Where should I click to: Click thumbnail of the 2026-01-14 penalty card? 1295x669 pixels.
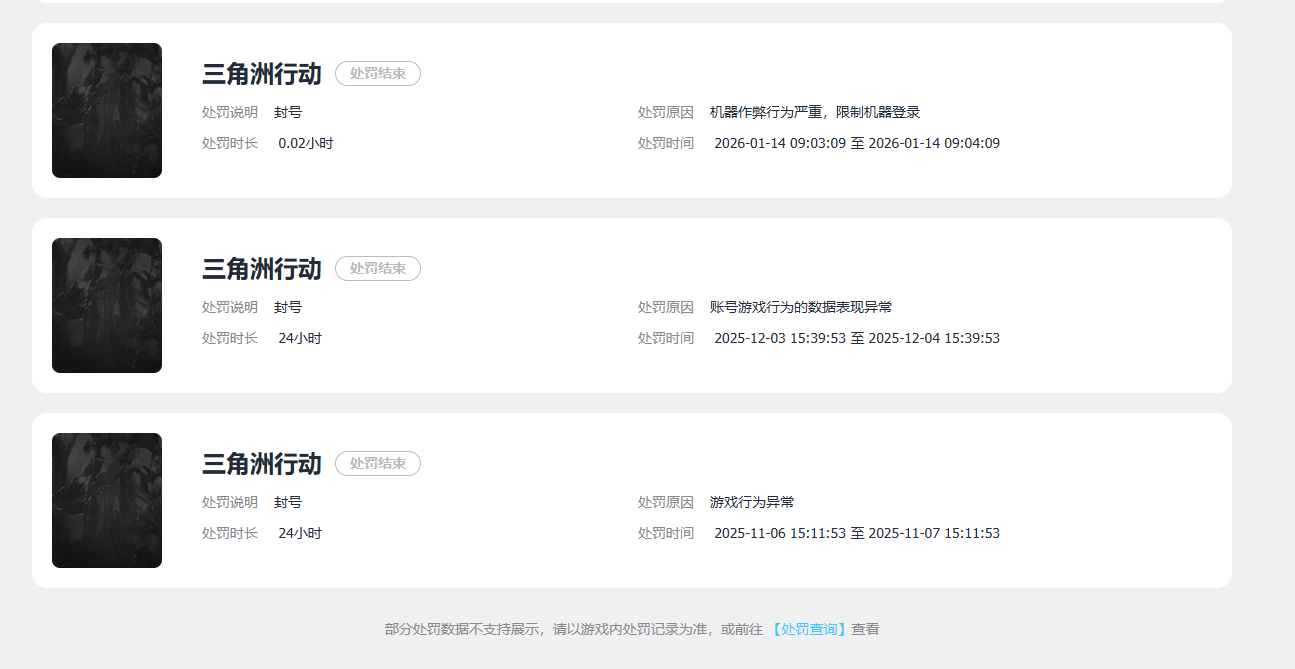click(x=107, y=110)
